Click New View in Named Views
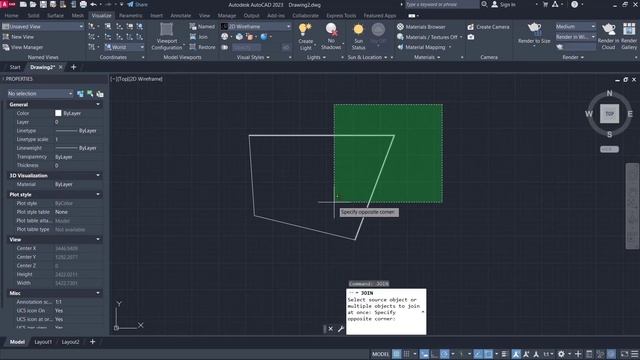The image size is (640, 360). 18,37
